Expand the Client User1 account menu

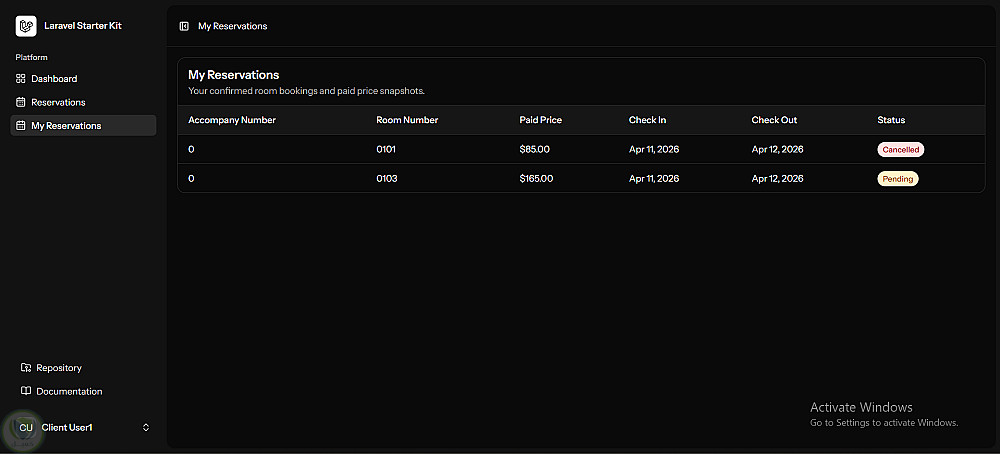click(x=146, y=428)
